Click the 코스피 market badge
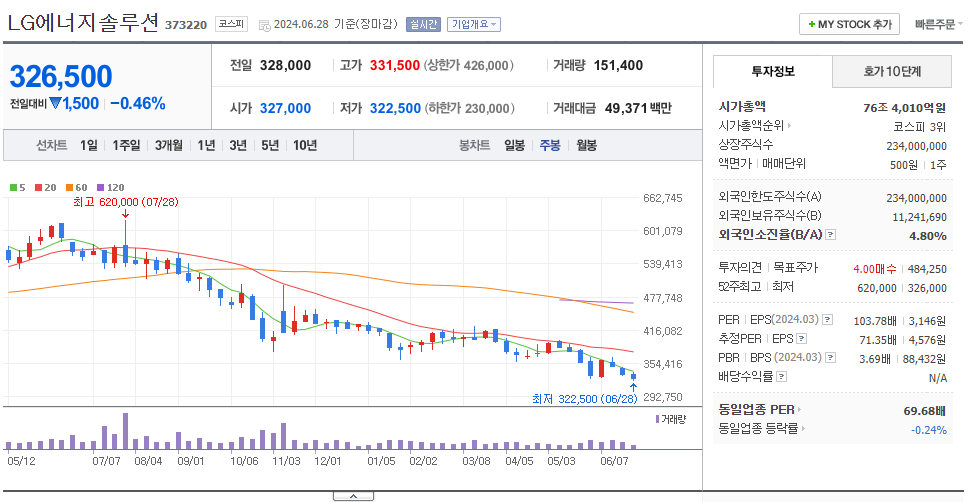968x502 pixels. click(x=232, y=24)
